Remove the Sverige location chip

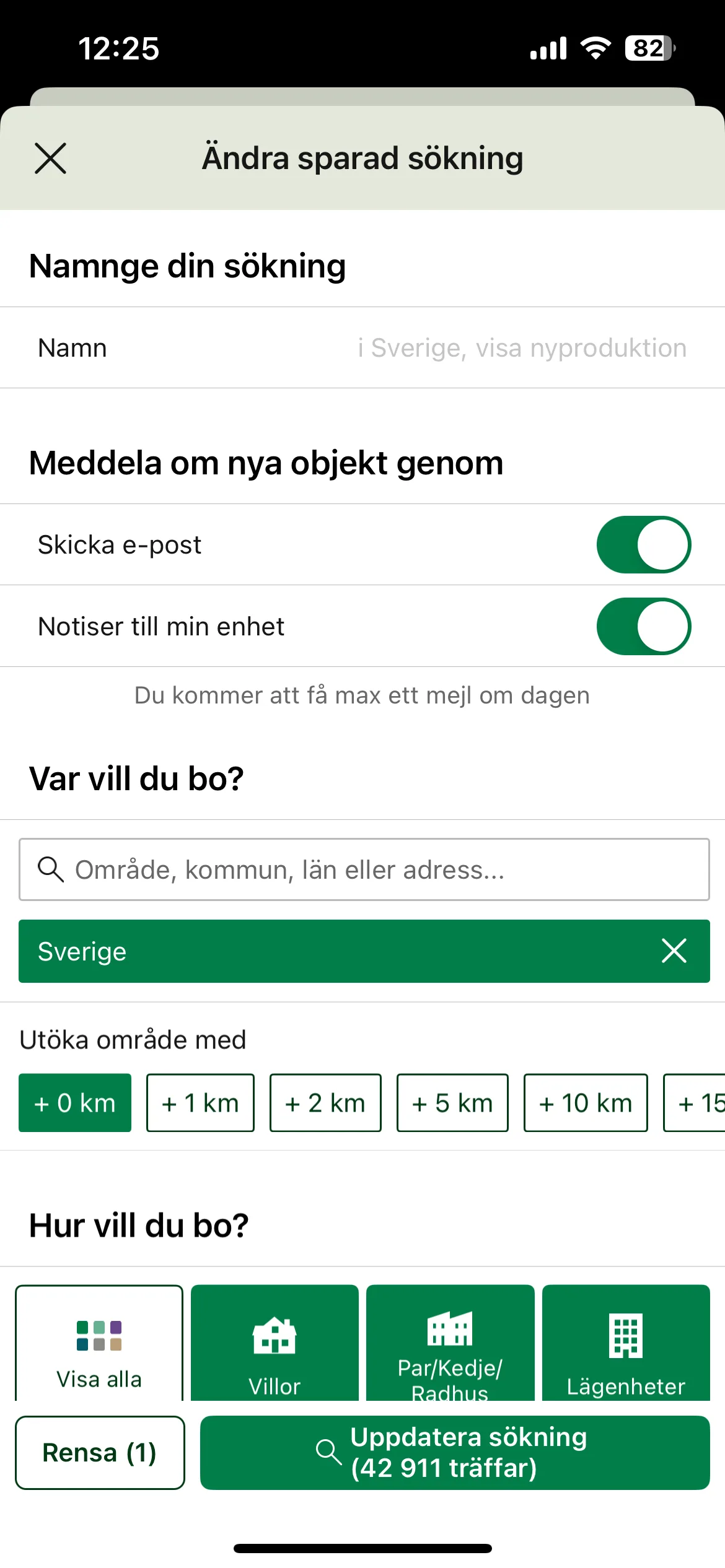coord(674,951)
